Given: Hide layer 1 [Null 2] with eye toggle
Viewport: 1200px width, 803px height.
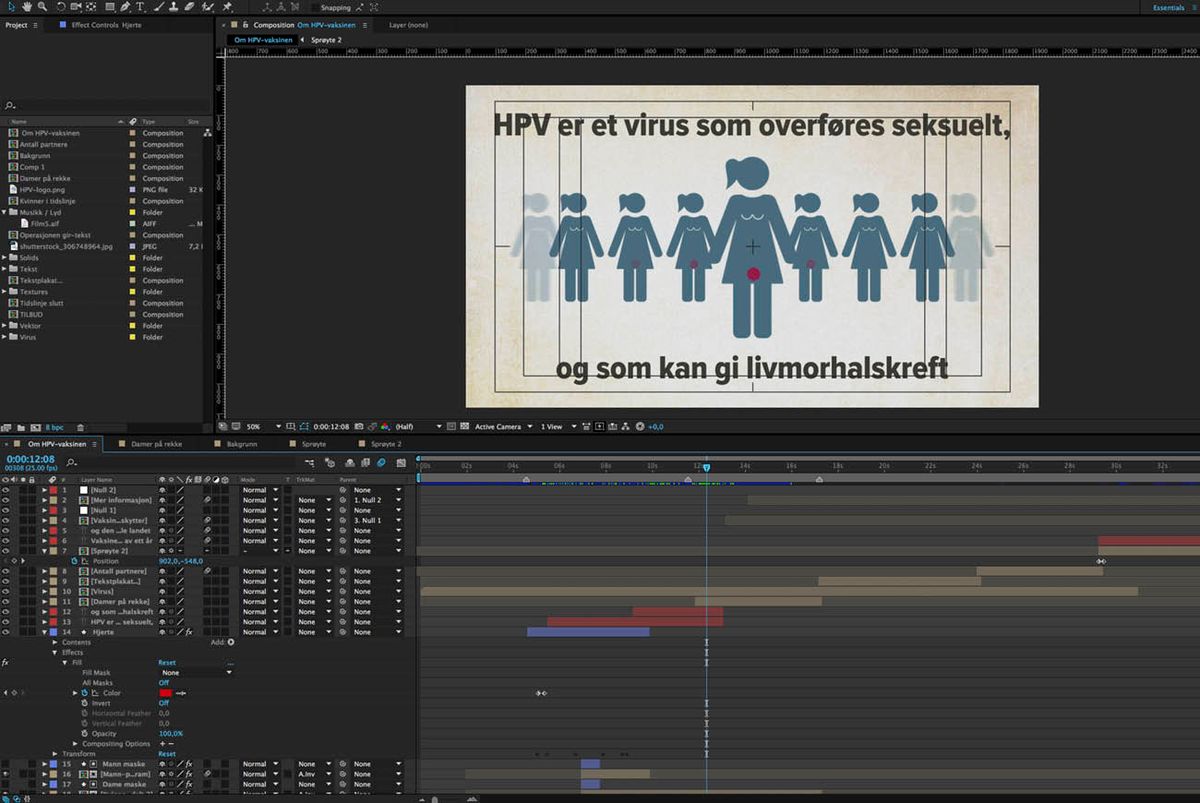Looking at the screenshot, I should click(x=6, y=490).
